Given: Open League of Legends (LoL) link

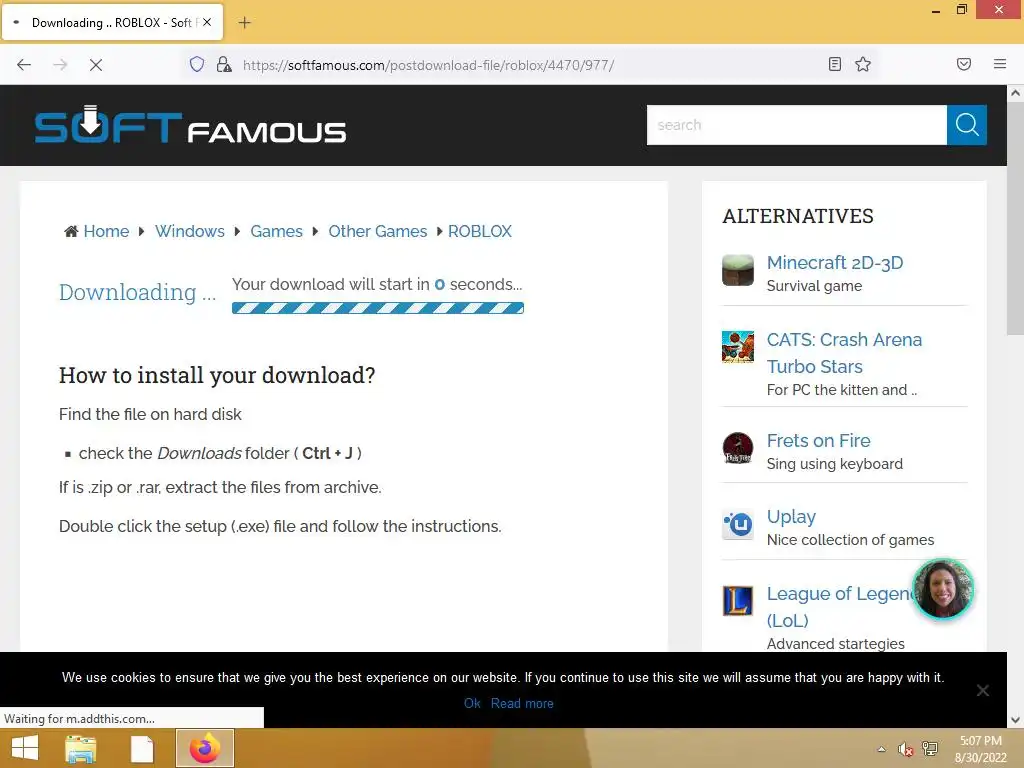Looking at the screenshot, I should point(840,607).
